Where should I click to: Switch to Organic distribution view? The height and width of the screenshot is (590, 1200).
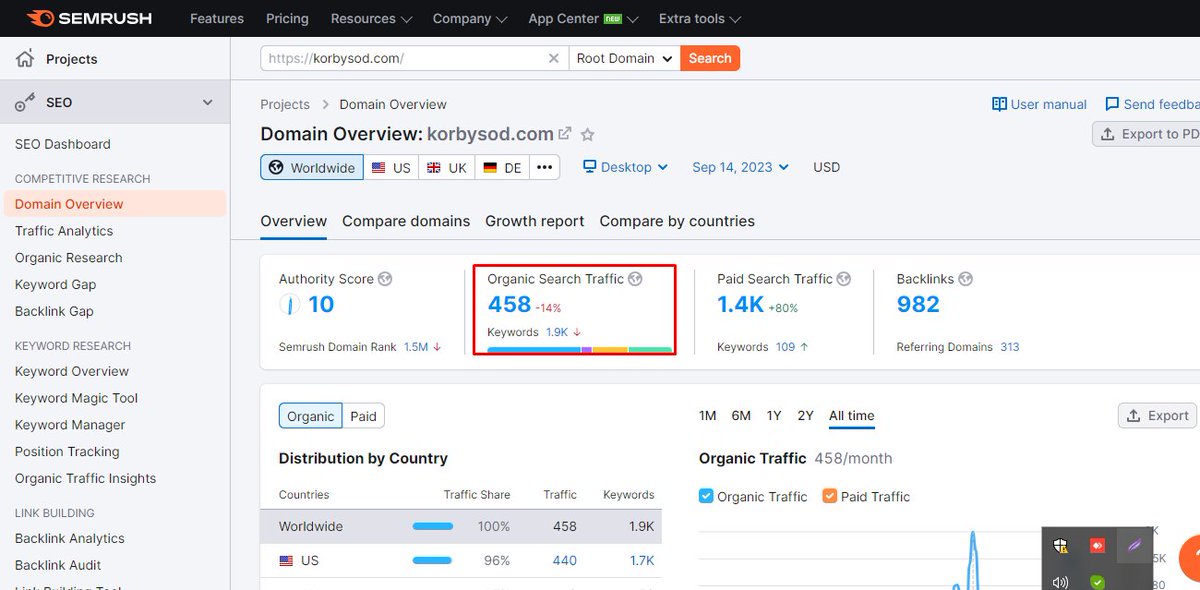tap(311, 416)
